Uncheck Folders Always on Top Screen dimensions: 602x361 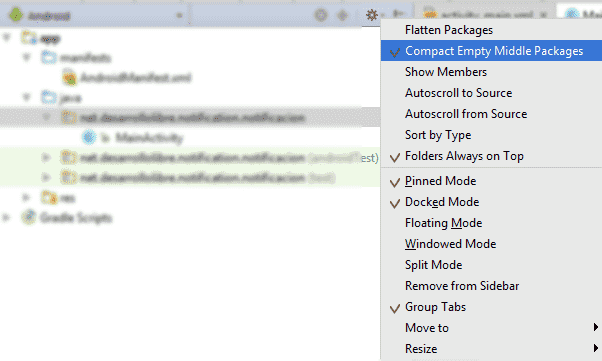pyautogui.click(x=491, y=156)
